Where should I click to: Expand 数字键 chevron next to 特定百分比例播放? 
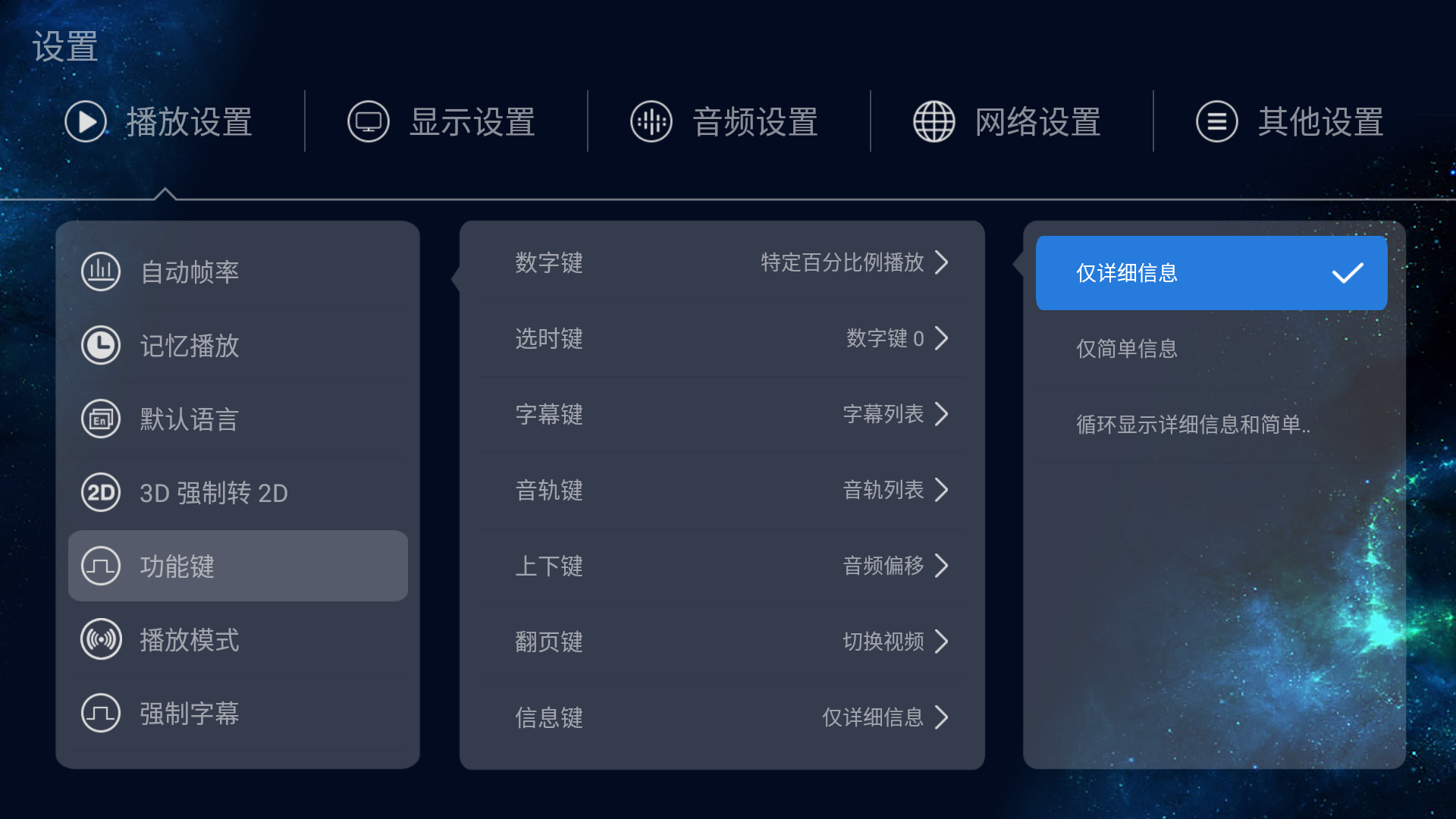941,262
